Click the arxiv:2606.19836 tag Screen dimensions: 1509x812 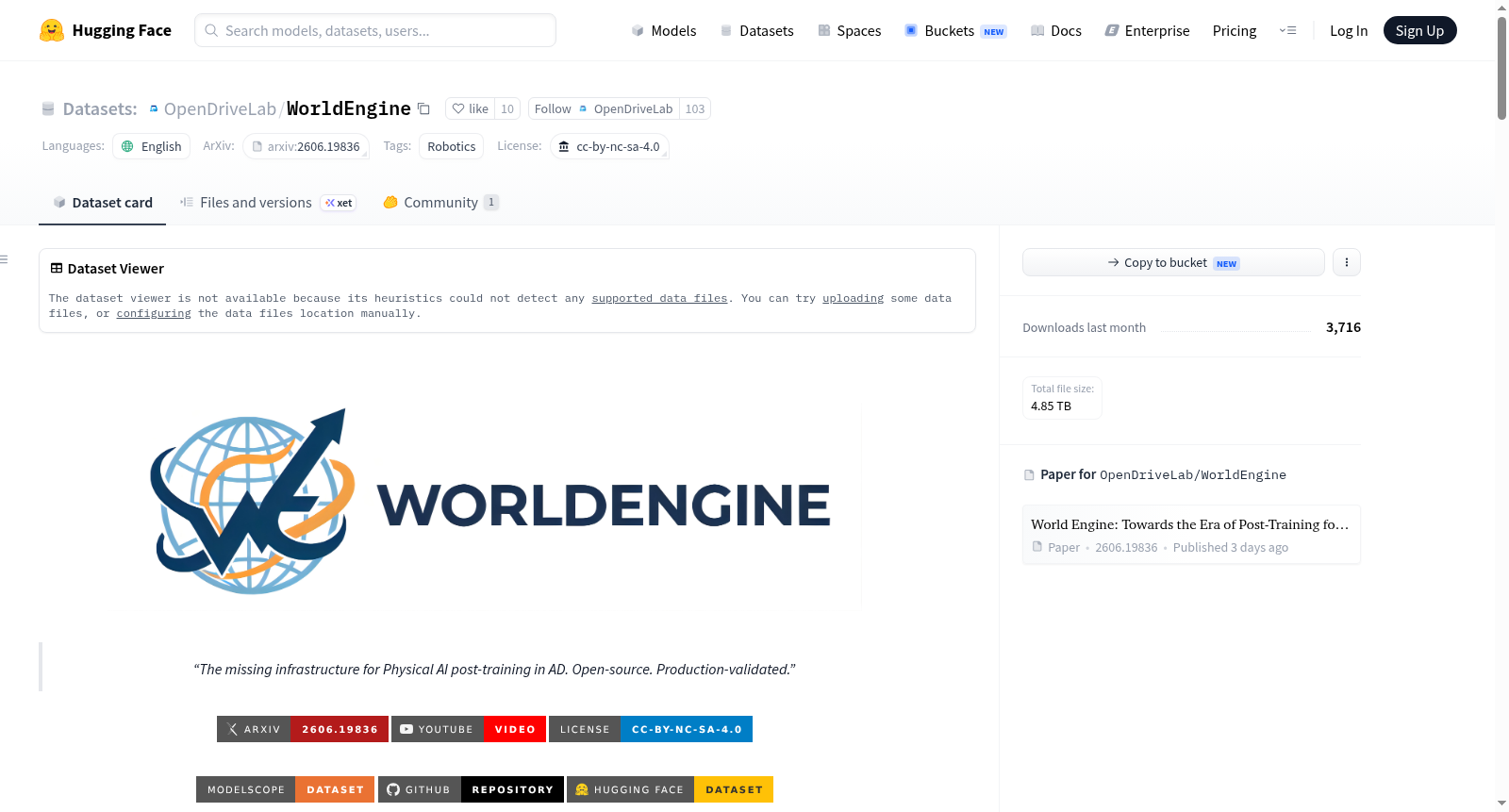coord(306,146)
